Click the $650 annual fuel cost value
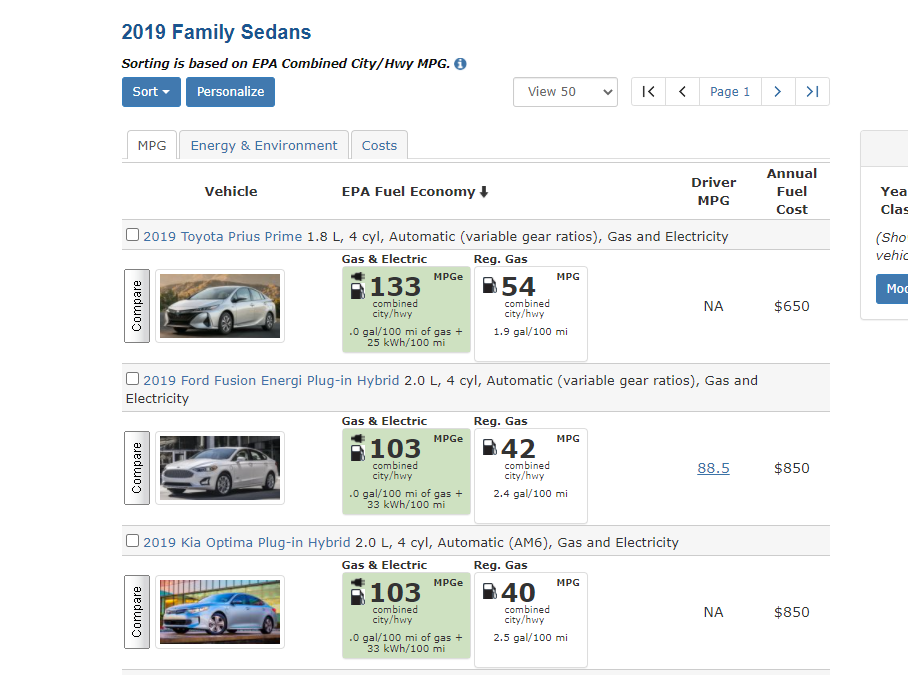 pos(792,306)
